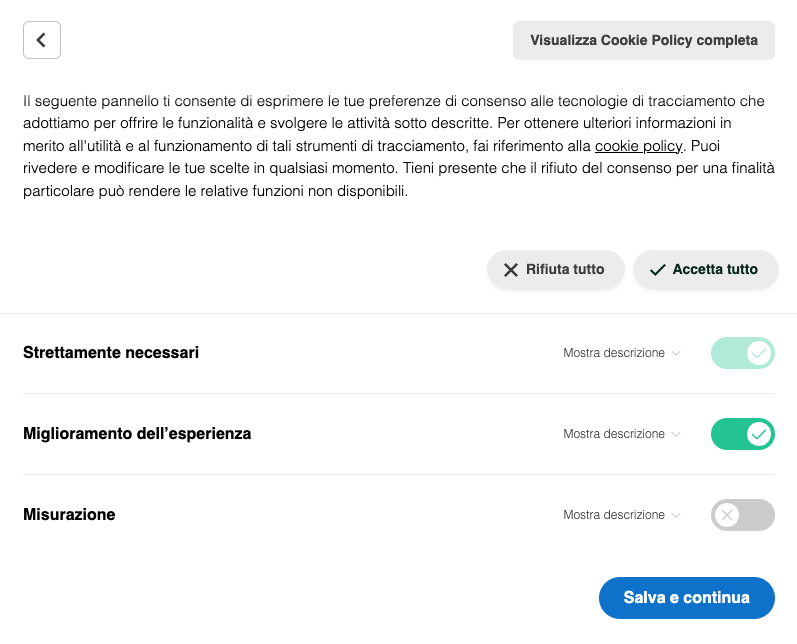Expand Mostra descrizione for Strettamente necessari
797x644 pixels.
[x=614, y=353]
